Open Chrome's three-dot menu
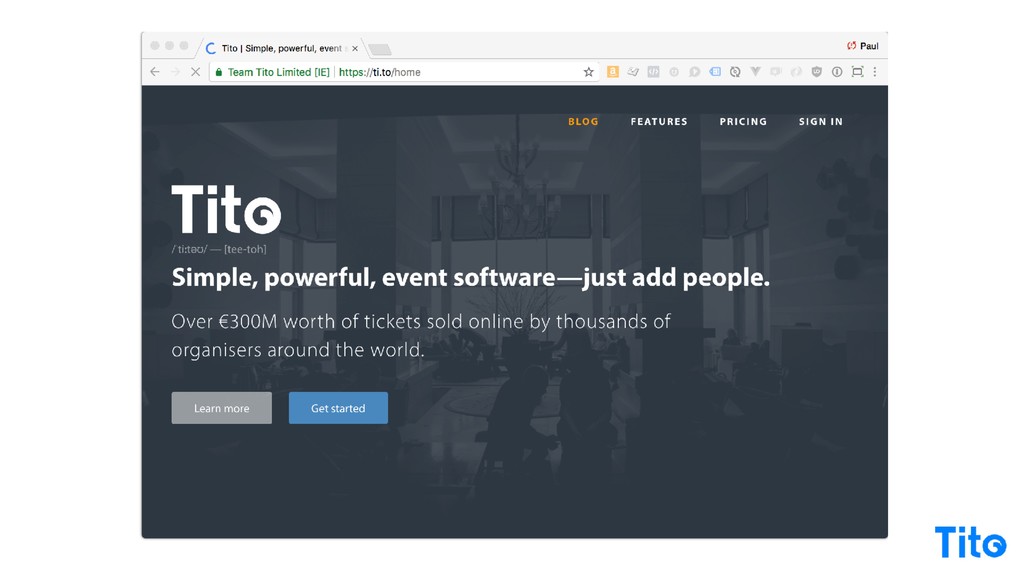 coord(875,72)
